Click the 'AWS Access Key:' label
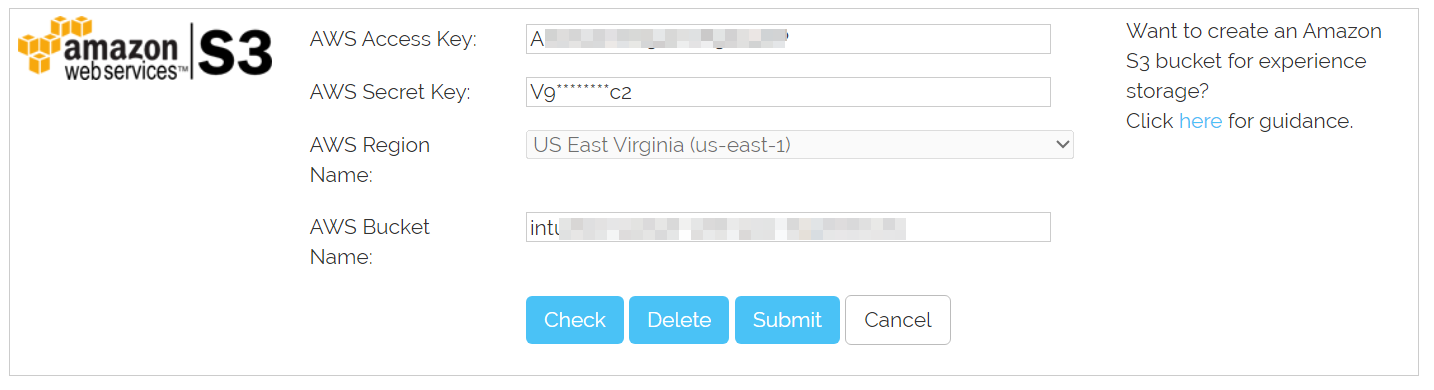The image size is (1434, 390). [x=393, y=39]
